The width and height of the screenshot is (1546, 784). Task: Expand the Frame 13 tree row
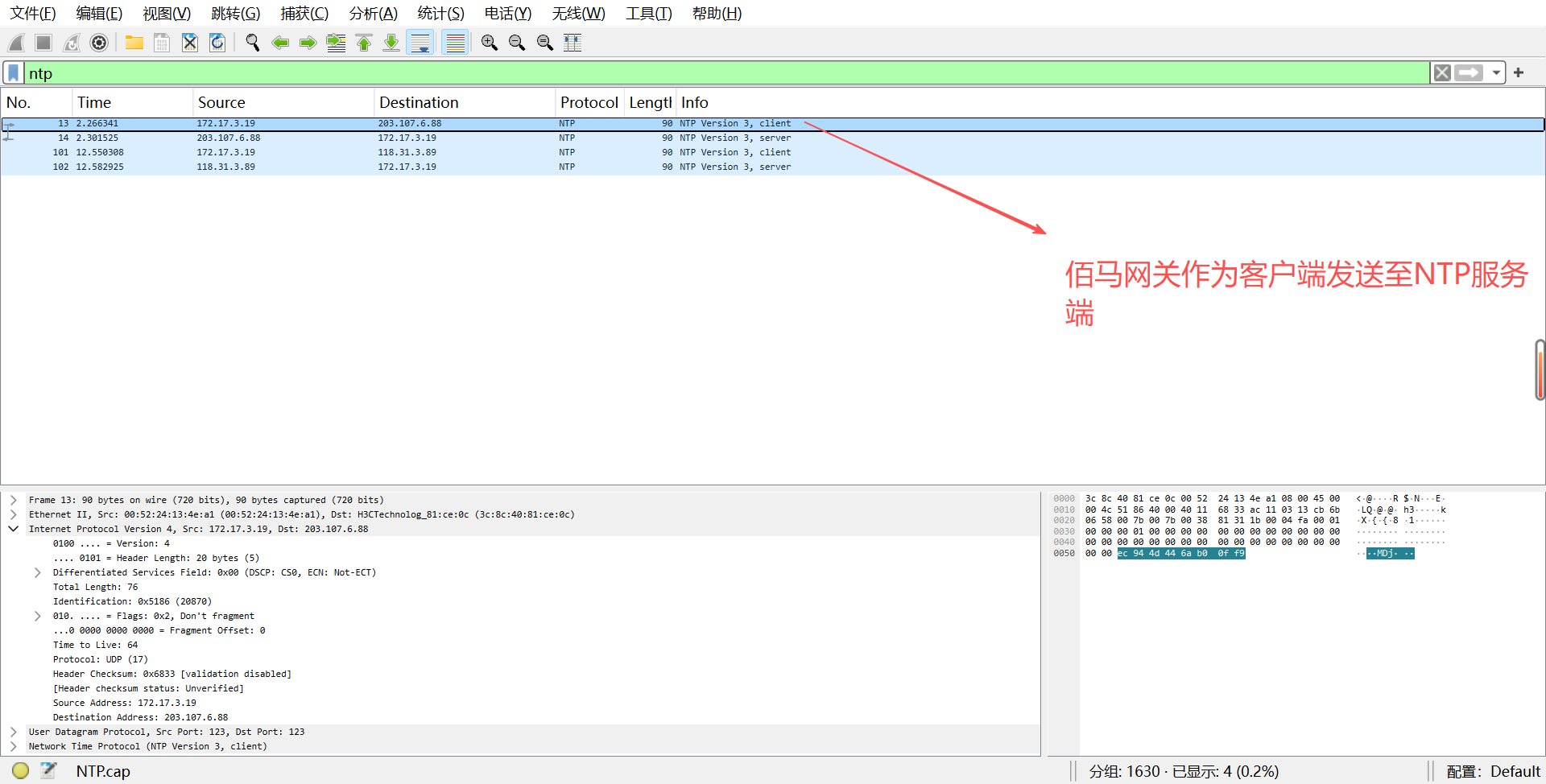[x=14, y=500]
